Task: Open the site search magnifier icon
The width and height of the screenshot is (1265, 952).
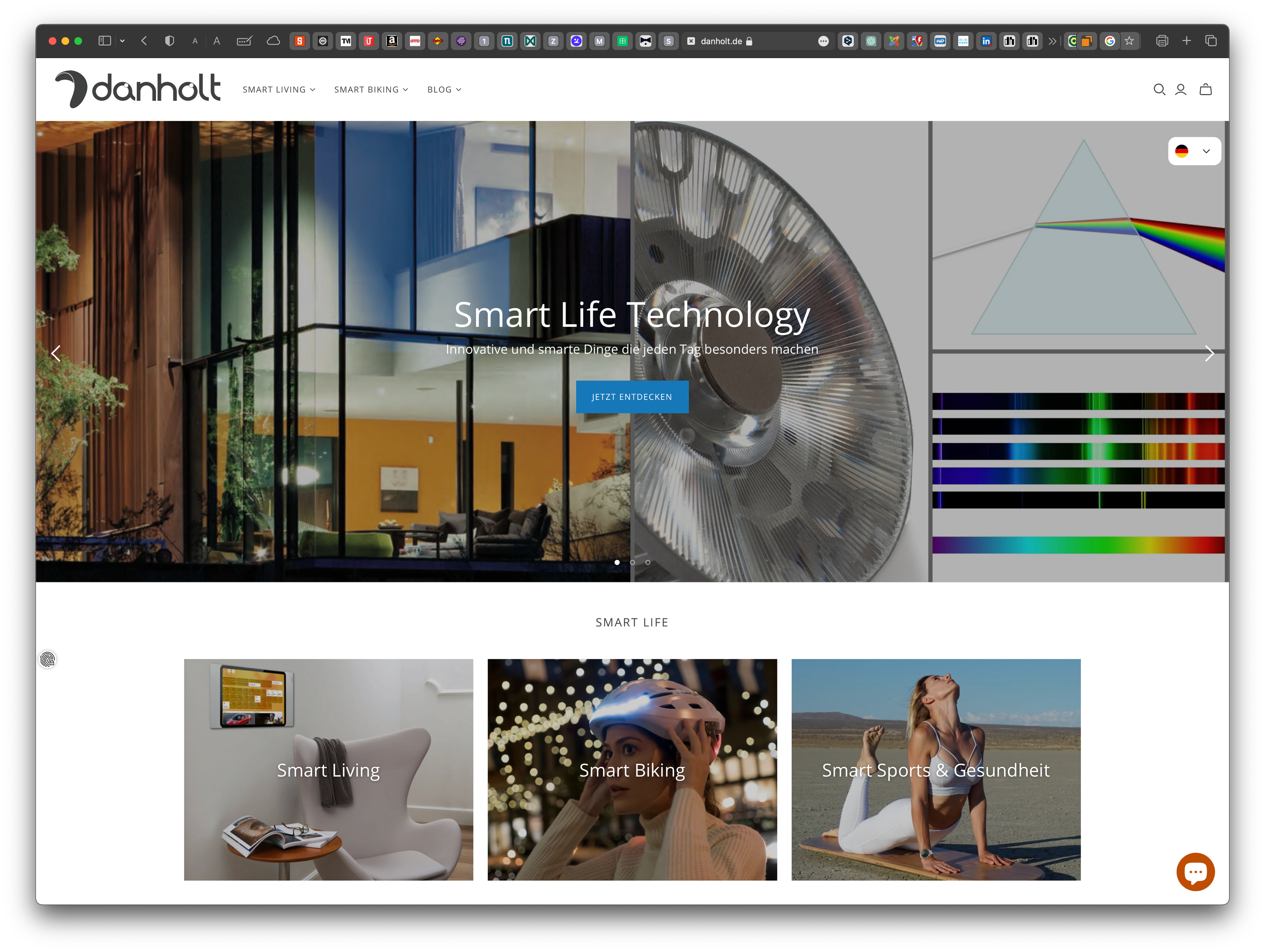Action: pos(1159,90)
